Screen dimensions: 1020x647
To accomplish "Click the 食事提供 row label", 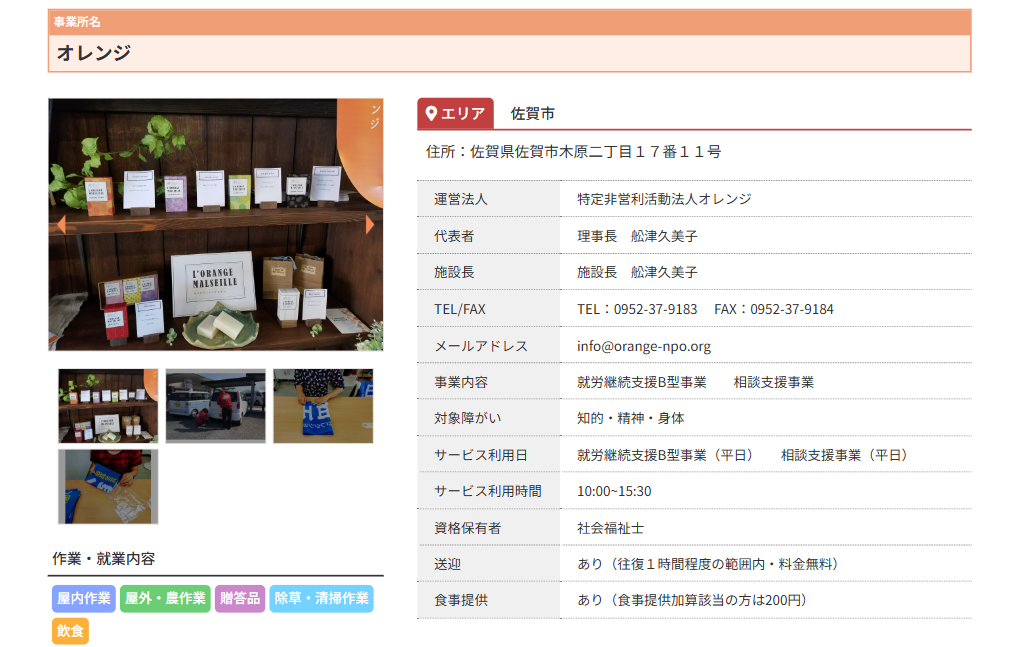I will point(461,600).
